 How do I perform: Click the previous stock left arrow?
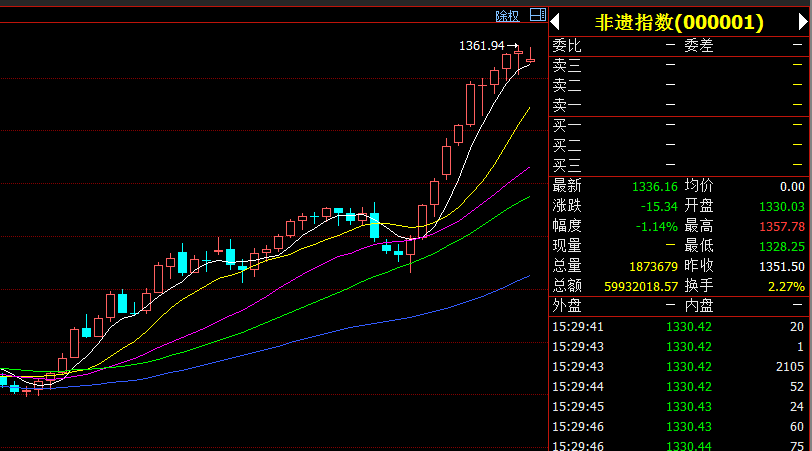click(555, 22)
